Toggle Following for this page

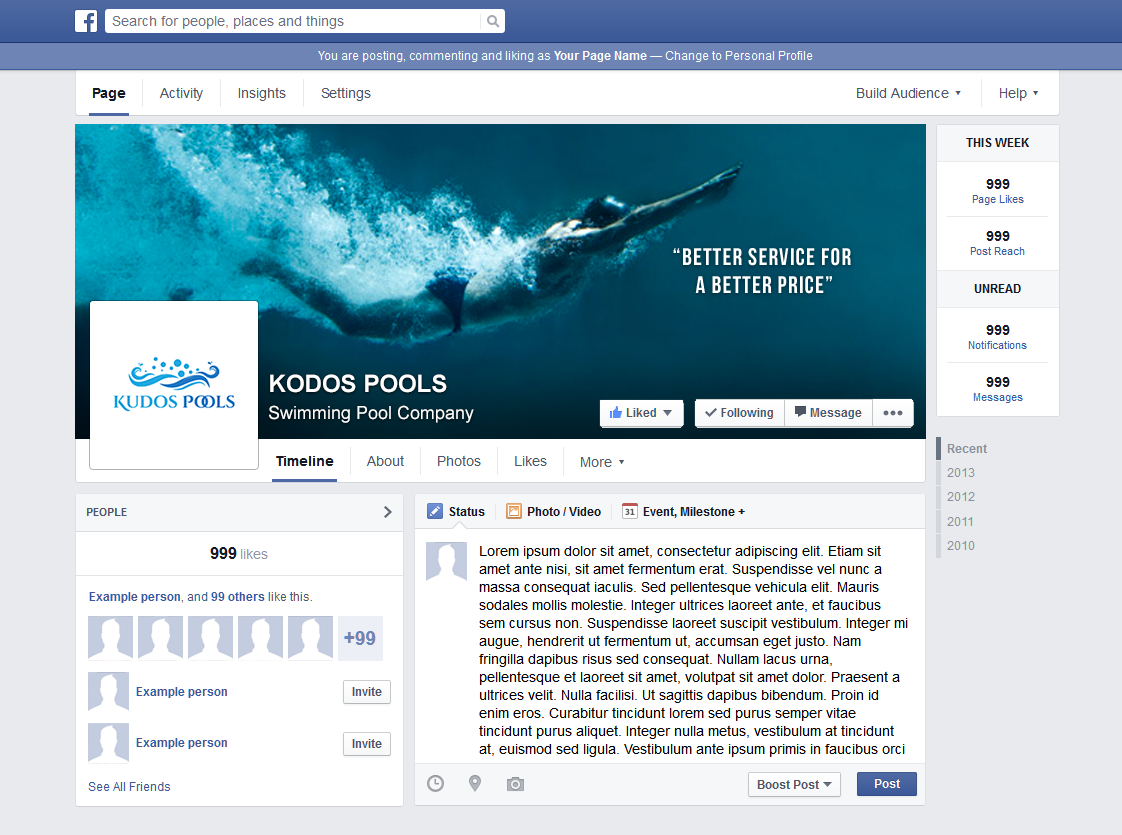pyautogui.click(x=739, y=412)
